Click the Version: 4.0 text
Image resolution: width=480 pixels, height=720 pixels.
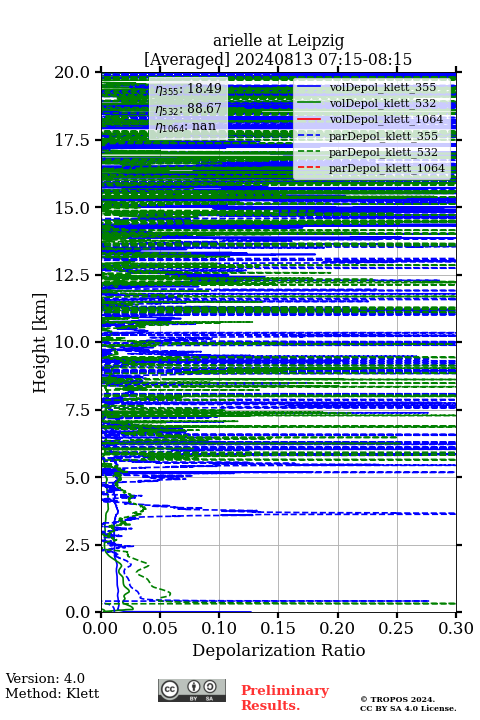(x=45, y=678)
